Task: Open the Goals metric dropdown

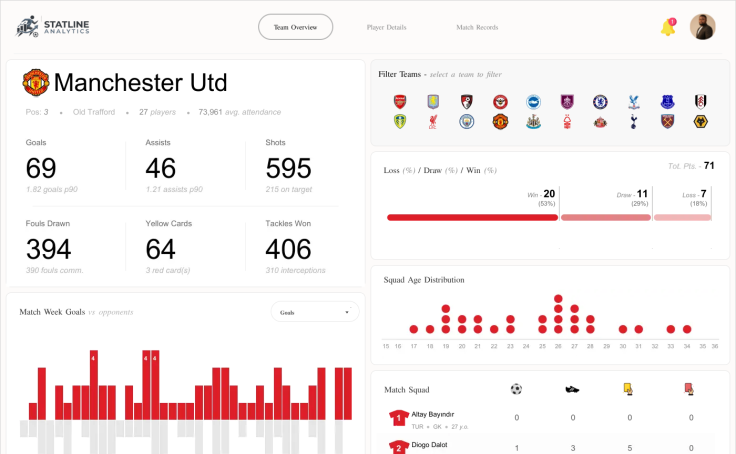Action: (x=315, y=312)
